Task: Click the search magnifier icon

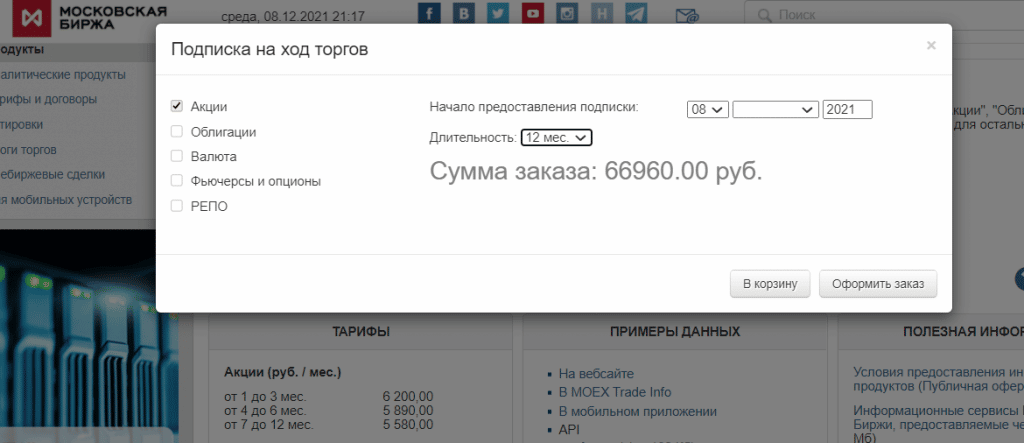Action: pyautogui.click(x=764, y=15)
